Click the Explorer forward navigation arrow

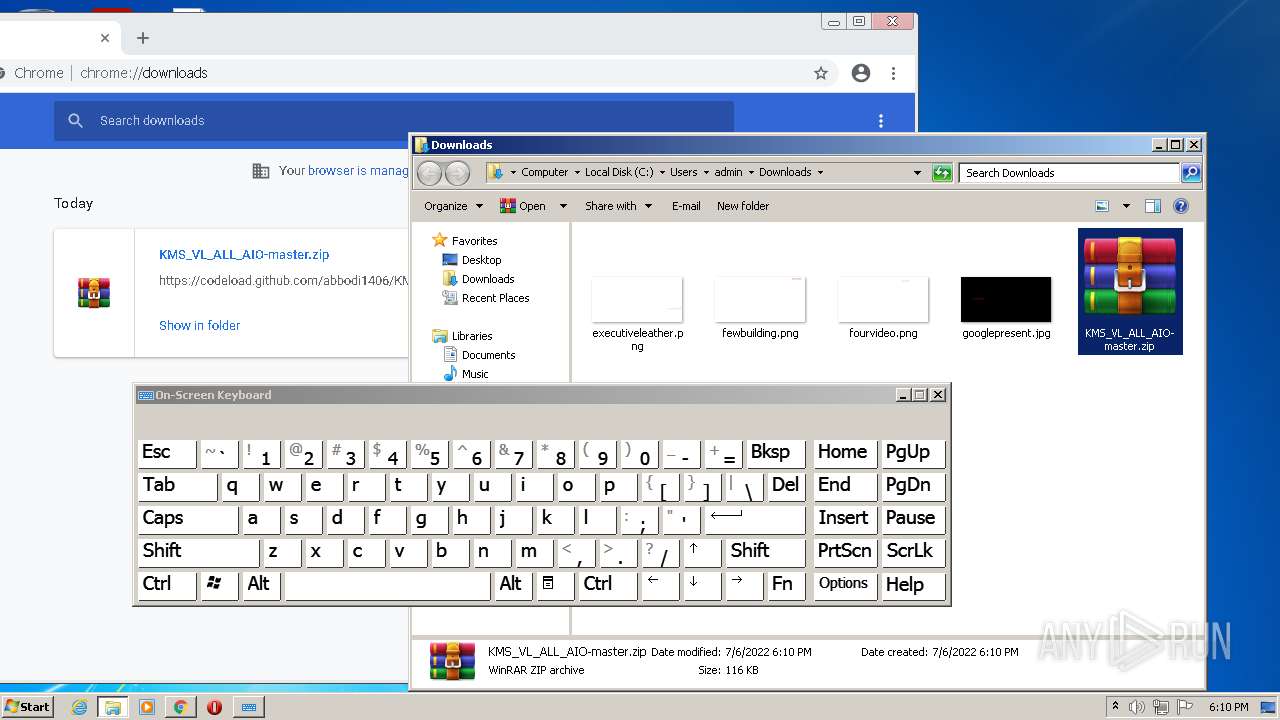pos(457,173)
